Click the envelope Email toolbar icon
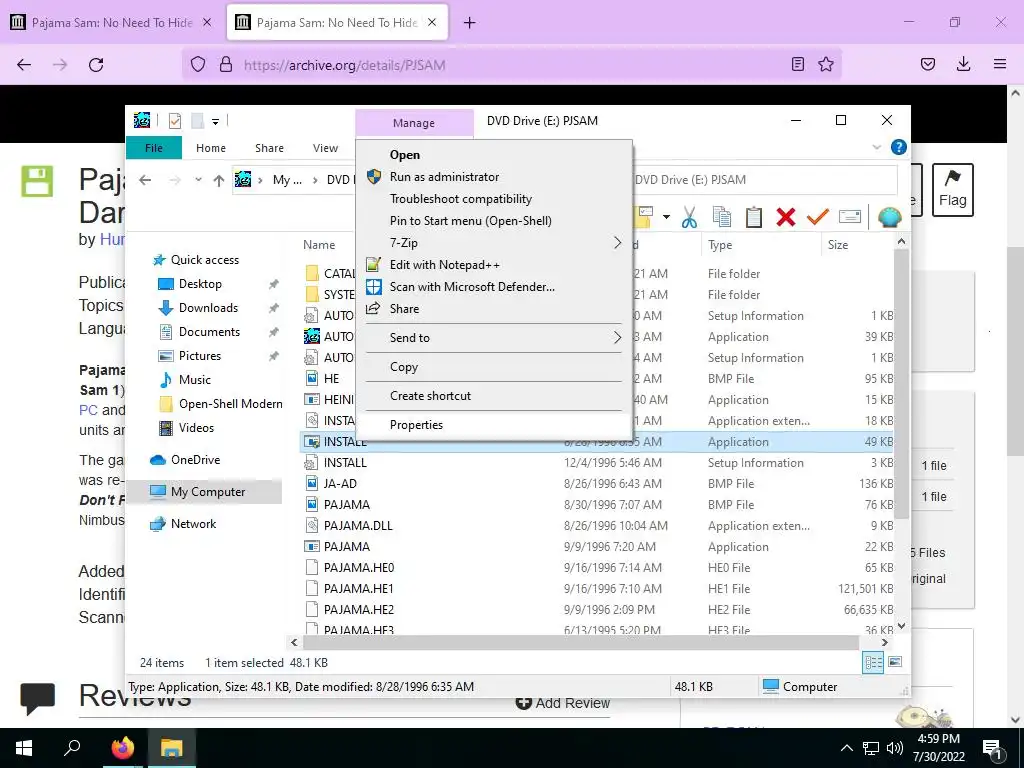This screenshot has height=768, width=1024. point(850,217)
